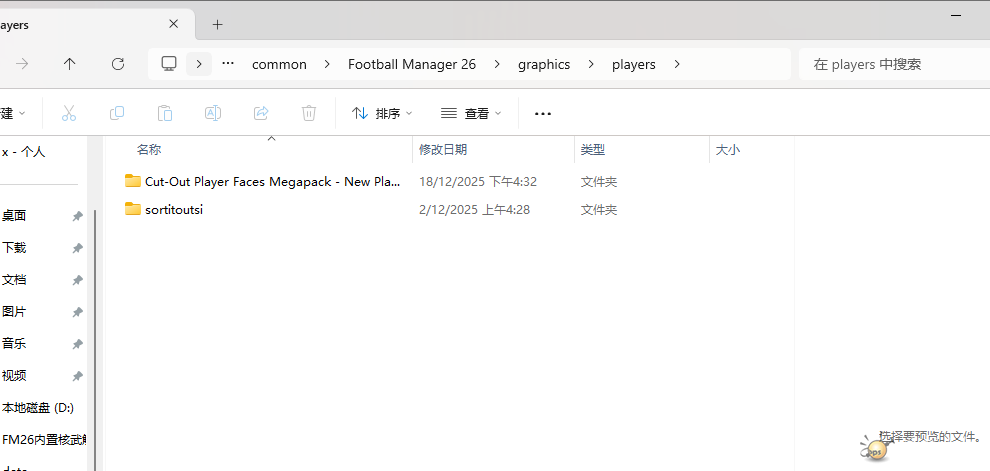Navigate to Football Manager 26 breadcrumb
This screenshot has width=990, height=471.
412,64
